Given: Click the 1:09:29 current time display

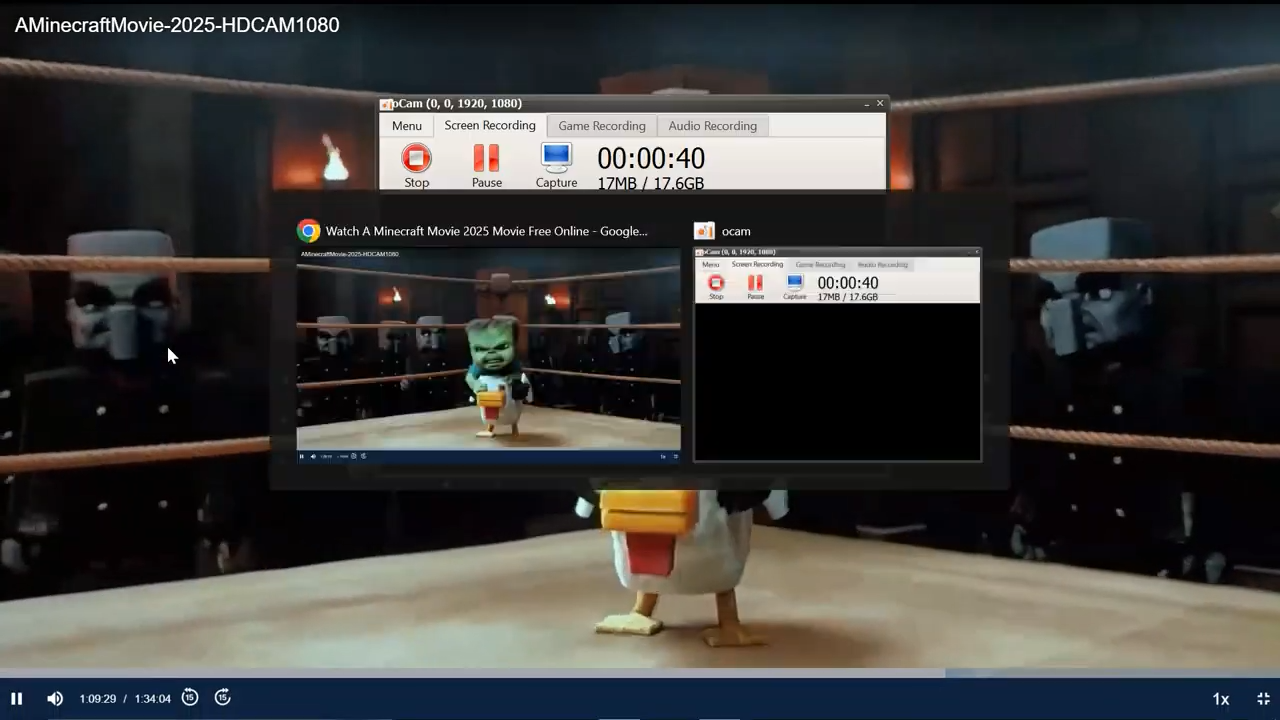Looking at the screenshot, I should [98, 699].
